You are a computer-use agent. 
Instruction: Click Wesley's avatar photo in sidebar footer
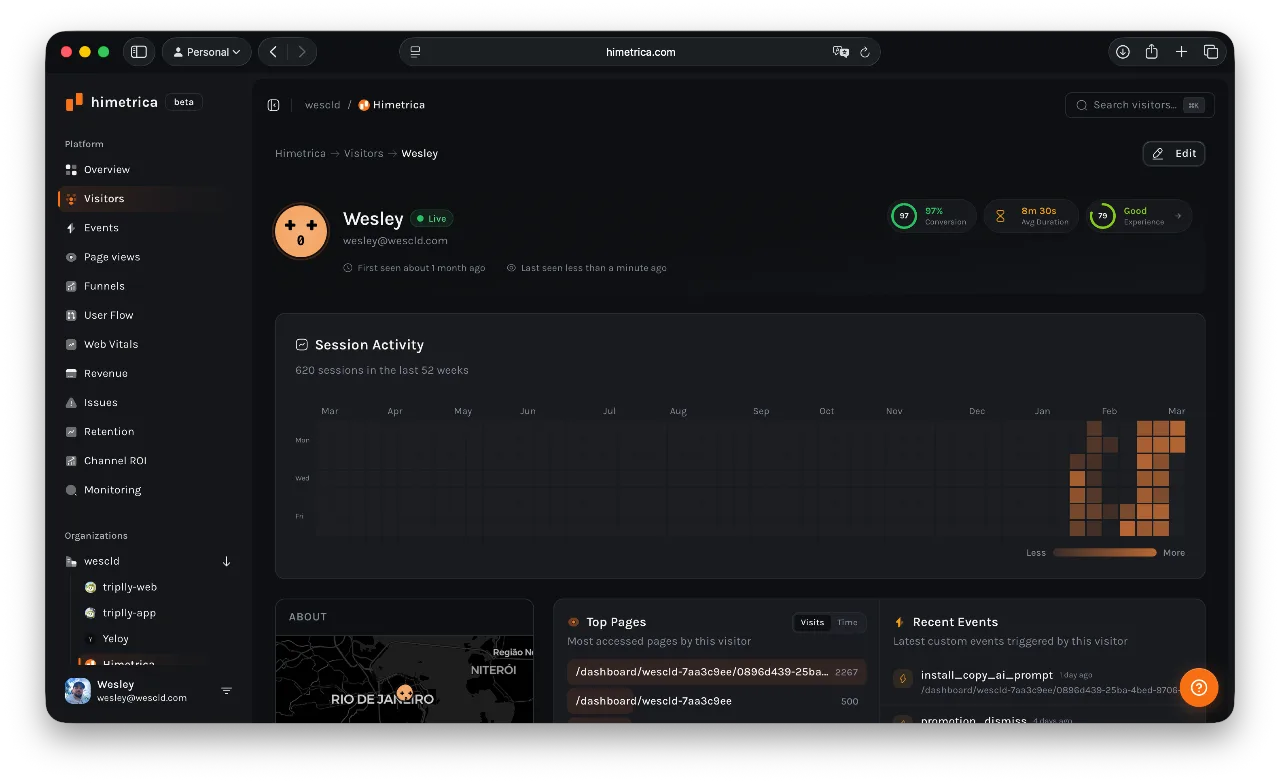pos(77,691)
